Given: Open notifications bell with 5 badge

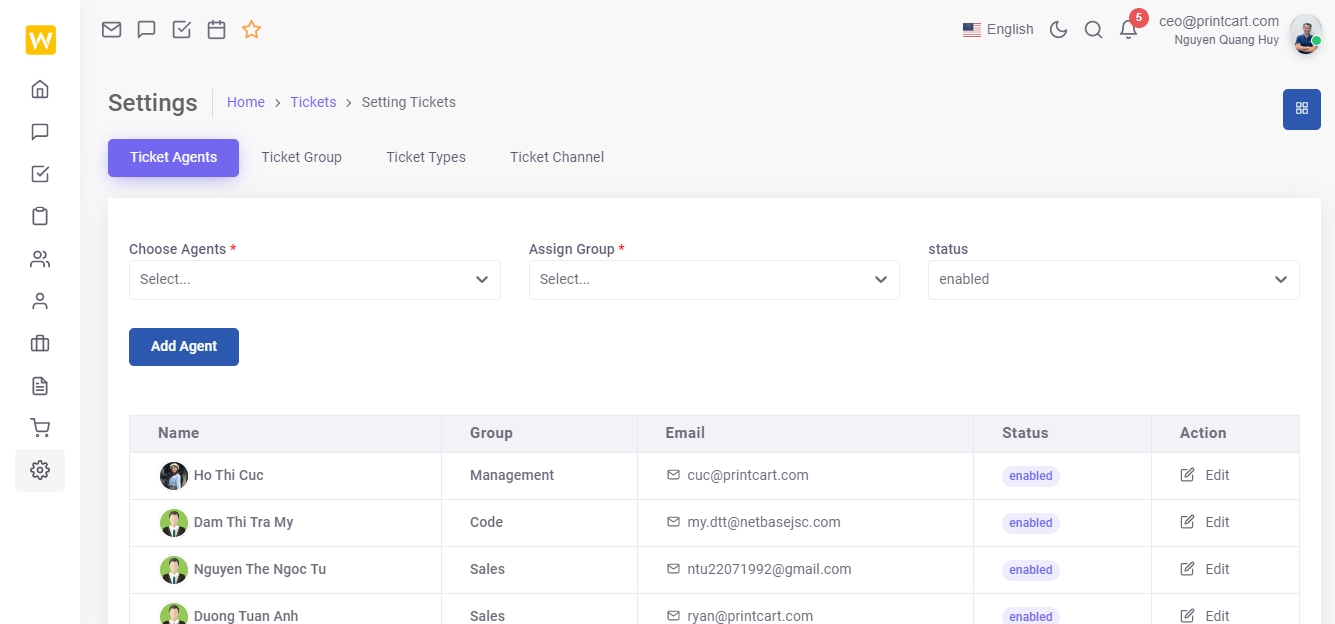Looking at the screenshot, I should pos(1129,27).
